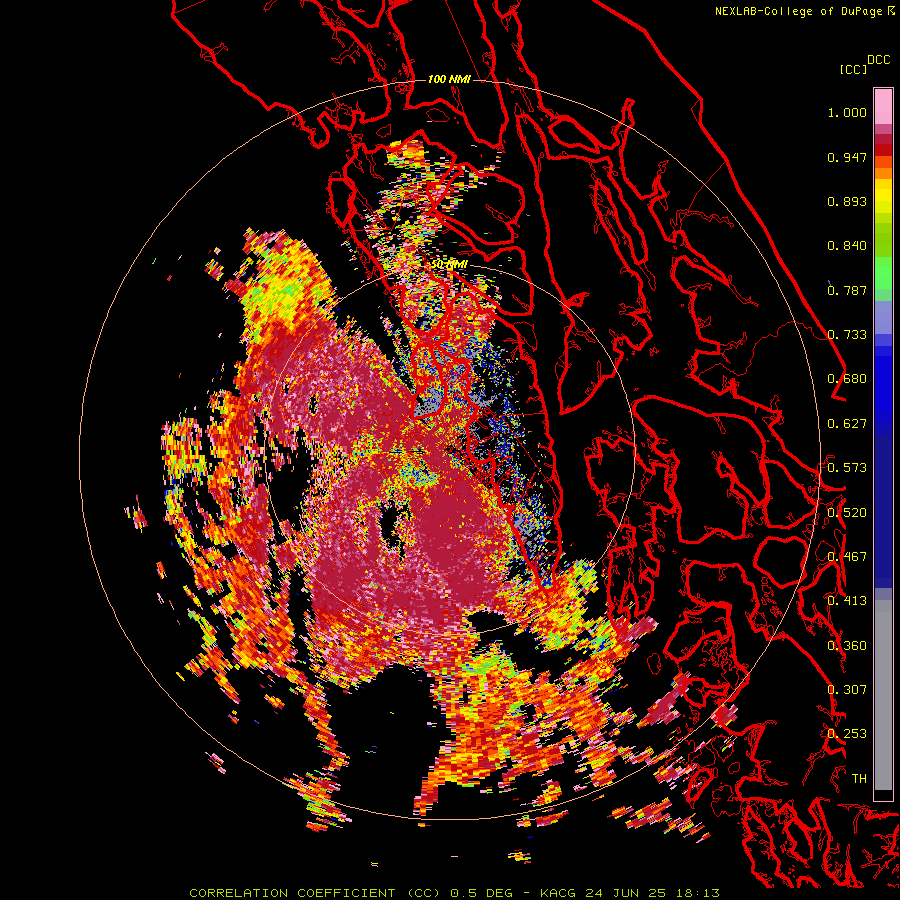The height and width of the screenshot is (900, 900).
Task: Pick the light pink swatch at top of color bar
Action: click(883, 106)
